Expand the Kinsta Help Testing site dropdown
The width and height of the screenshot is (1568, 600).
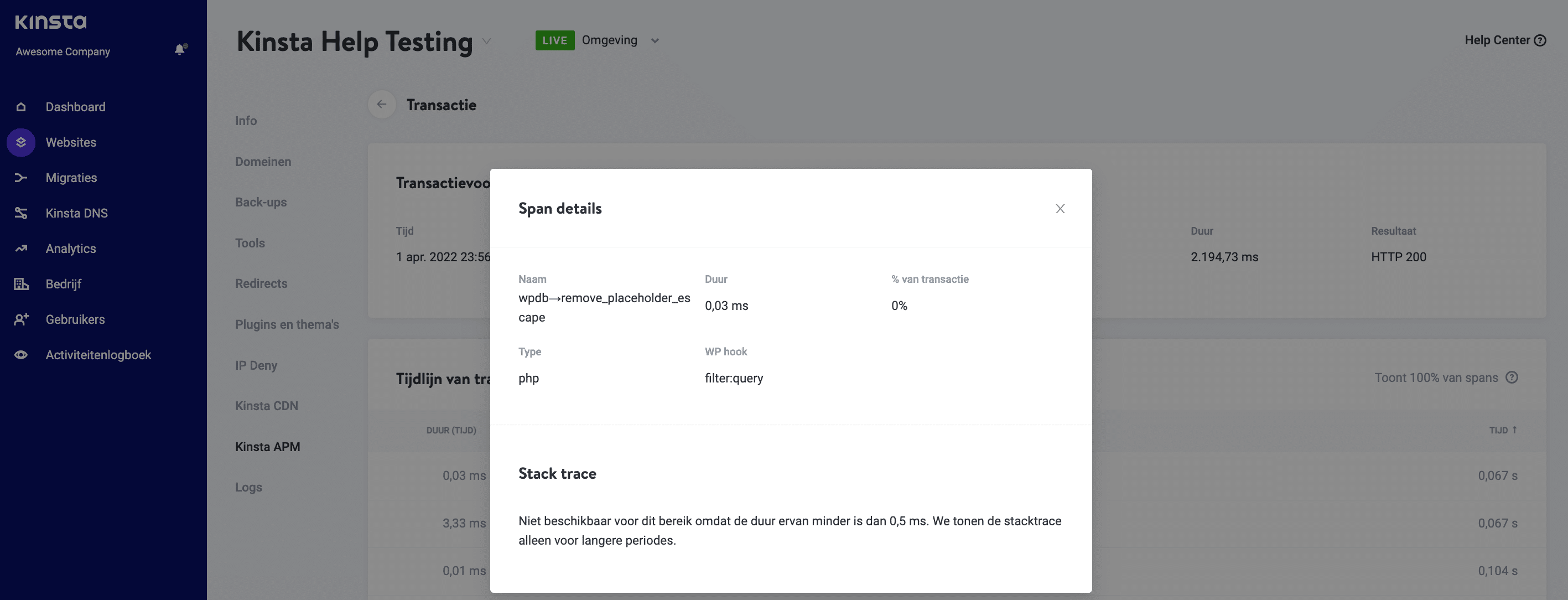pyautogui.click(x=486, y=41)
